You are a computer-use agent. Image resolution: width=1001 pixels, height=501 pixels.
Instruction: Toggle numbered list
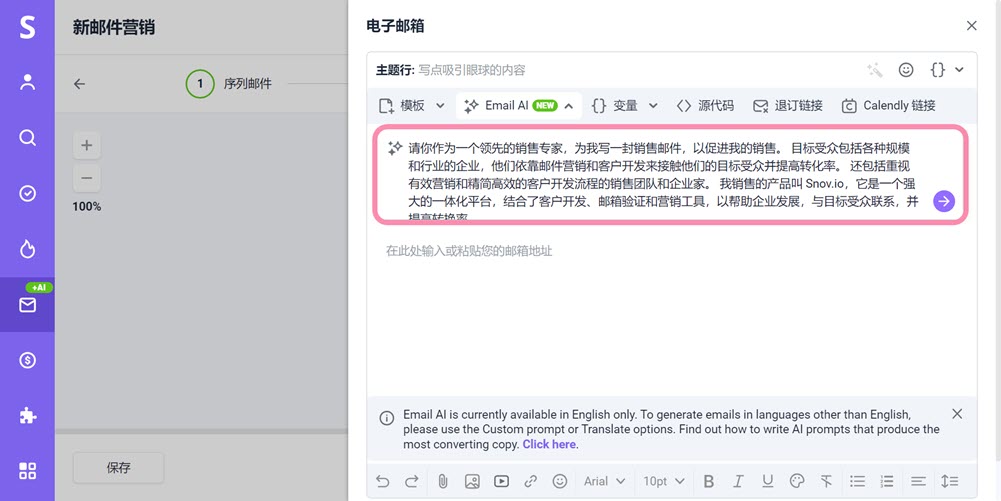[x=887, y=481]
